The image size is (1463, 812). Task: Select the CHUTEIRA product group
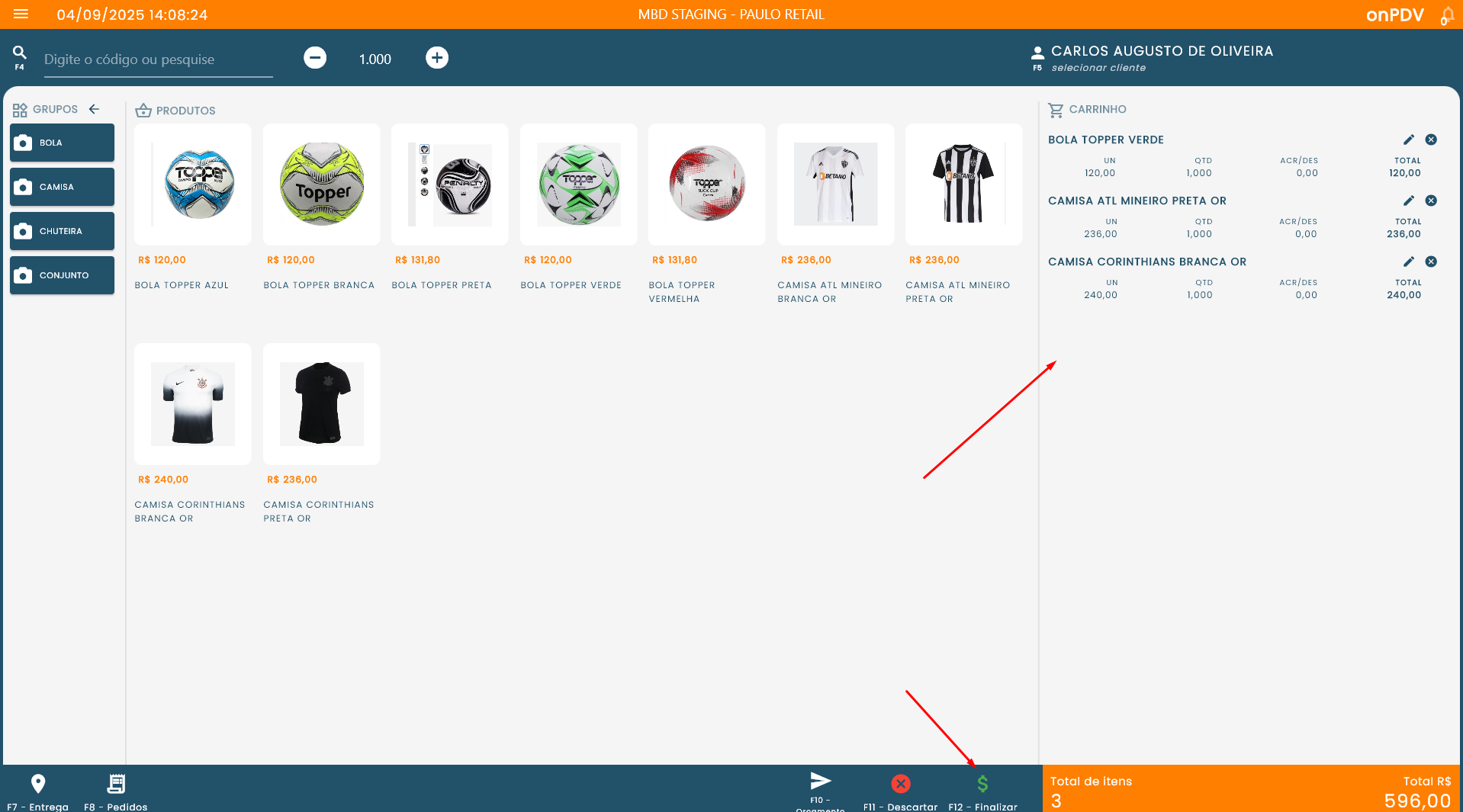[x=62, y=231]
